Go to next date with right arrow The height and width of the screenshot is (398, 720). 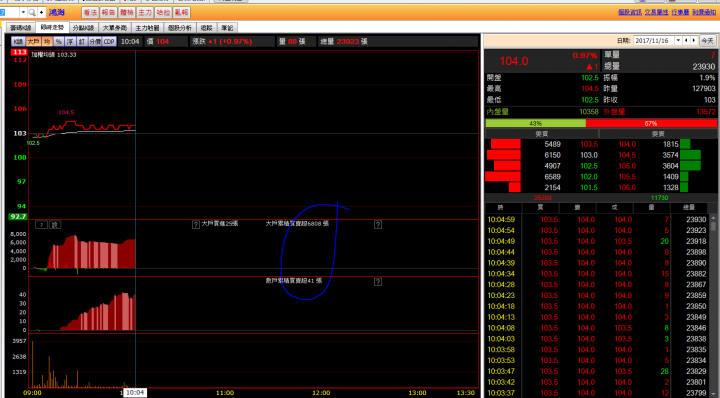point(694,41)
